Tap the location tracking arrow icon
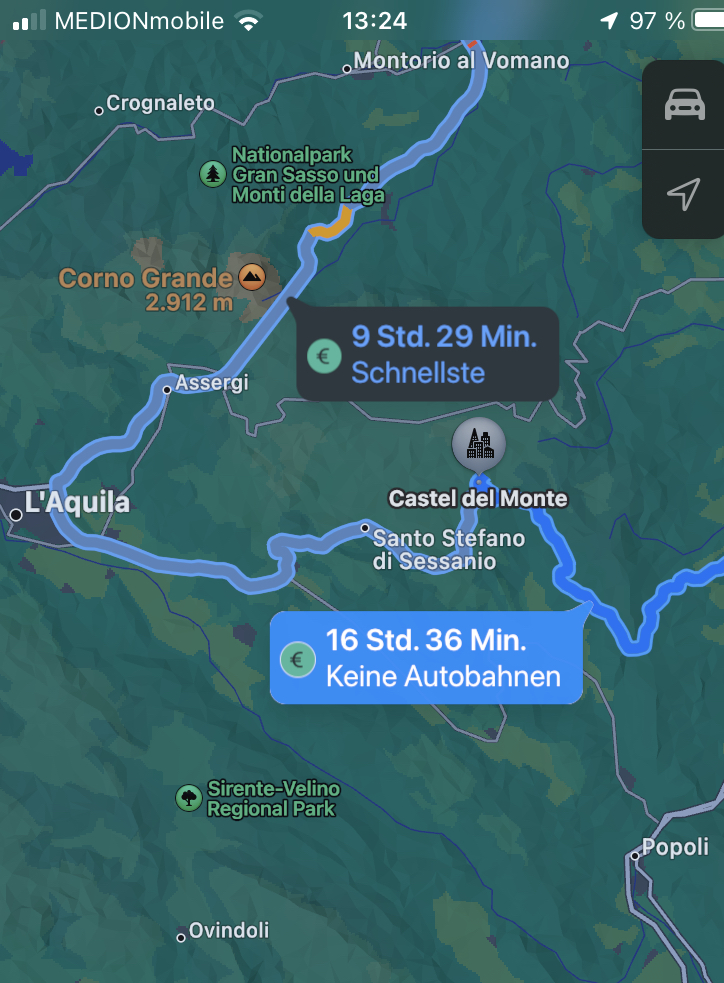724x983 pixels. click(x=683, y=194)
